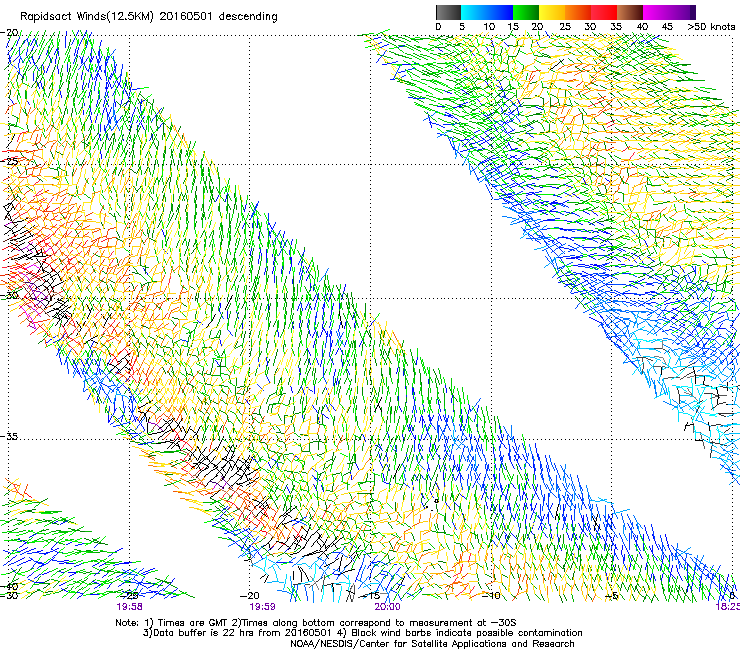Viewport: 740px width, 650px height.
Task: Select the green 15-20 knots legend segment
Action: pos(526,12)
